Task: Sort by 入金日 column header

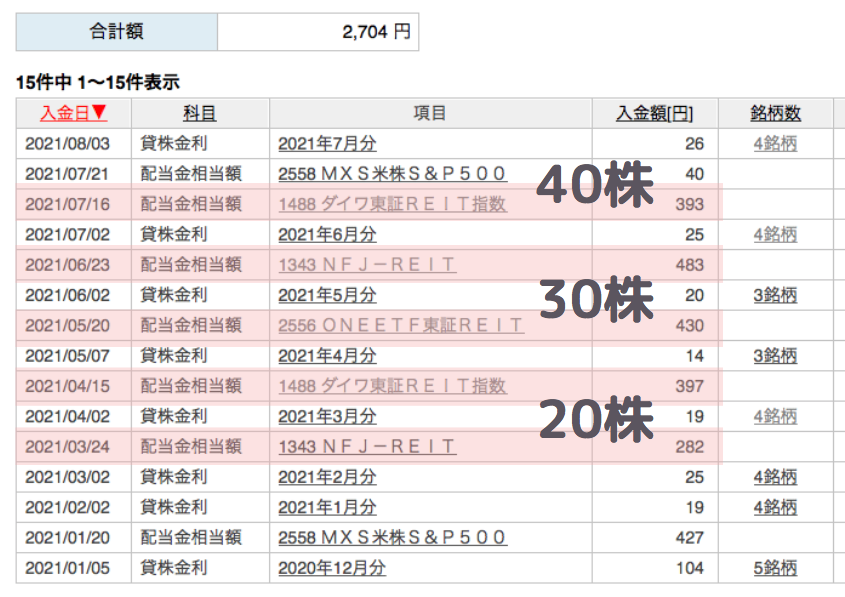Action: [65, 113]
